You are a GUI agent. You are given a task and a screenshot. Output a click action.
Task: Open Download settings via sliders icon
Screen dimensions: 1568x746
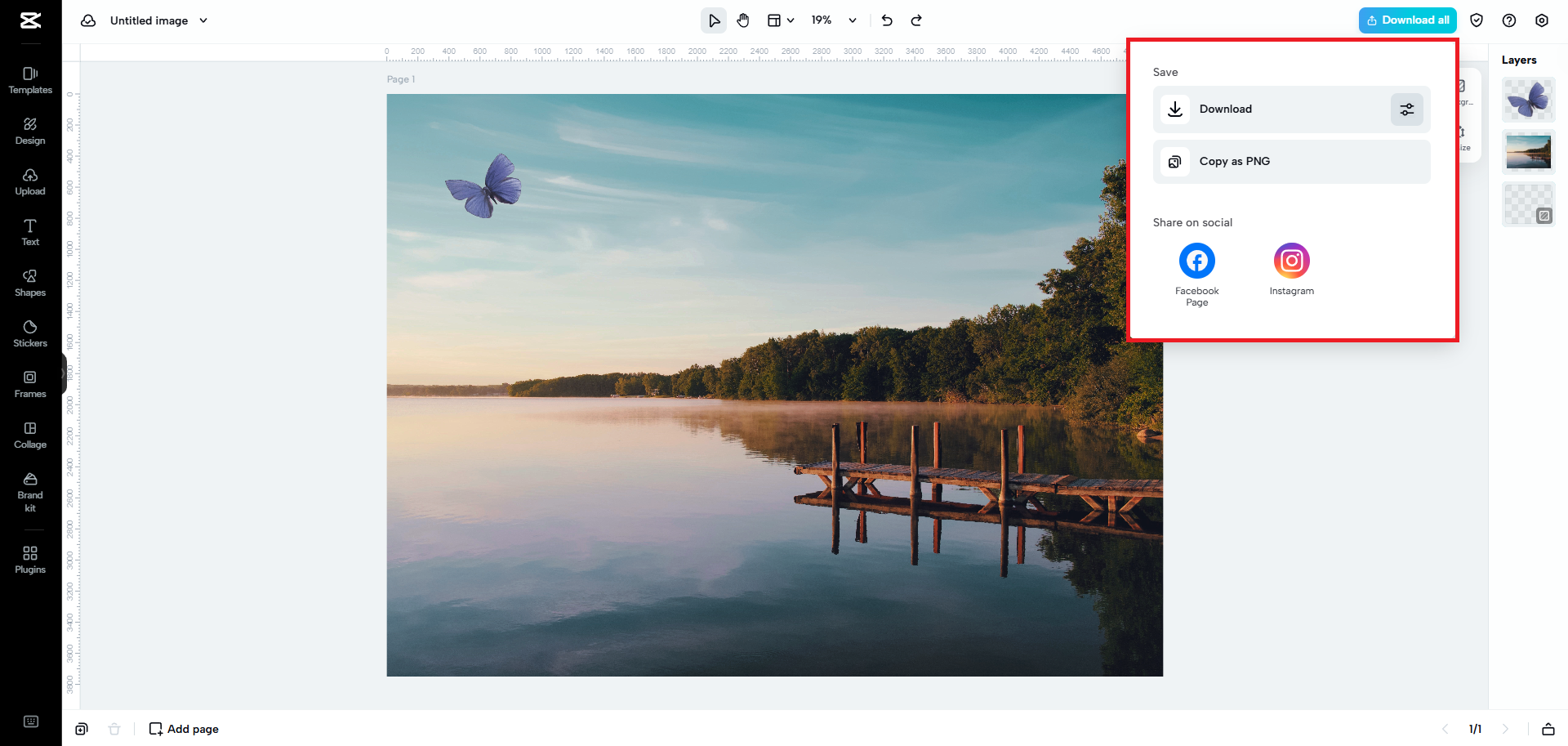coord(1406,109)
